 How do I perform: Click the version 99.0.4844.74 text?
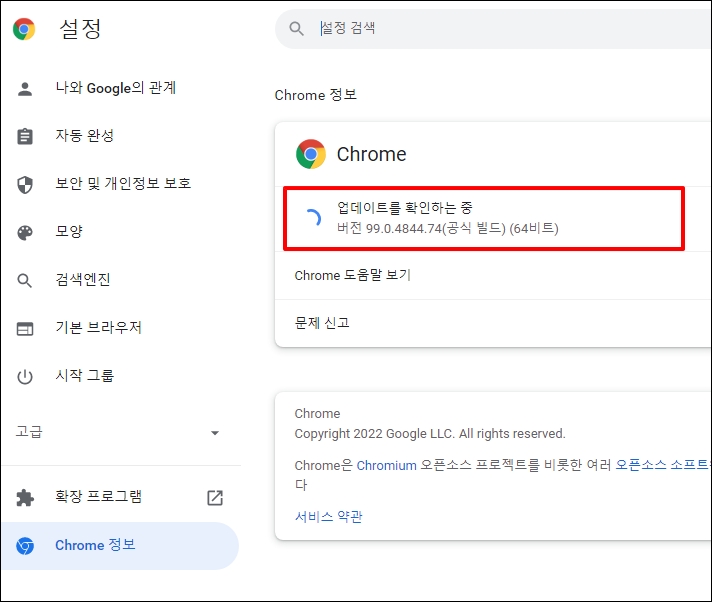[447, 228]
